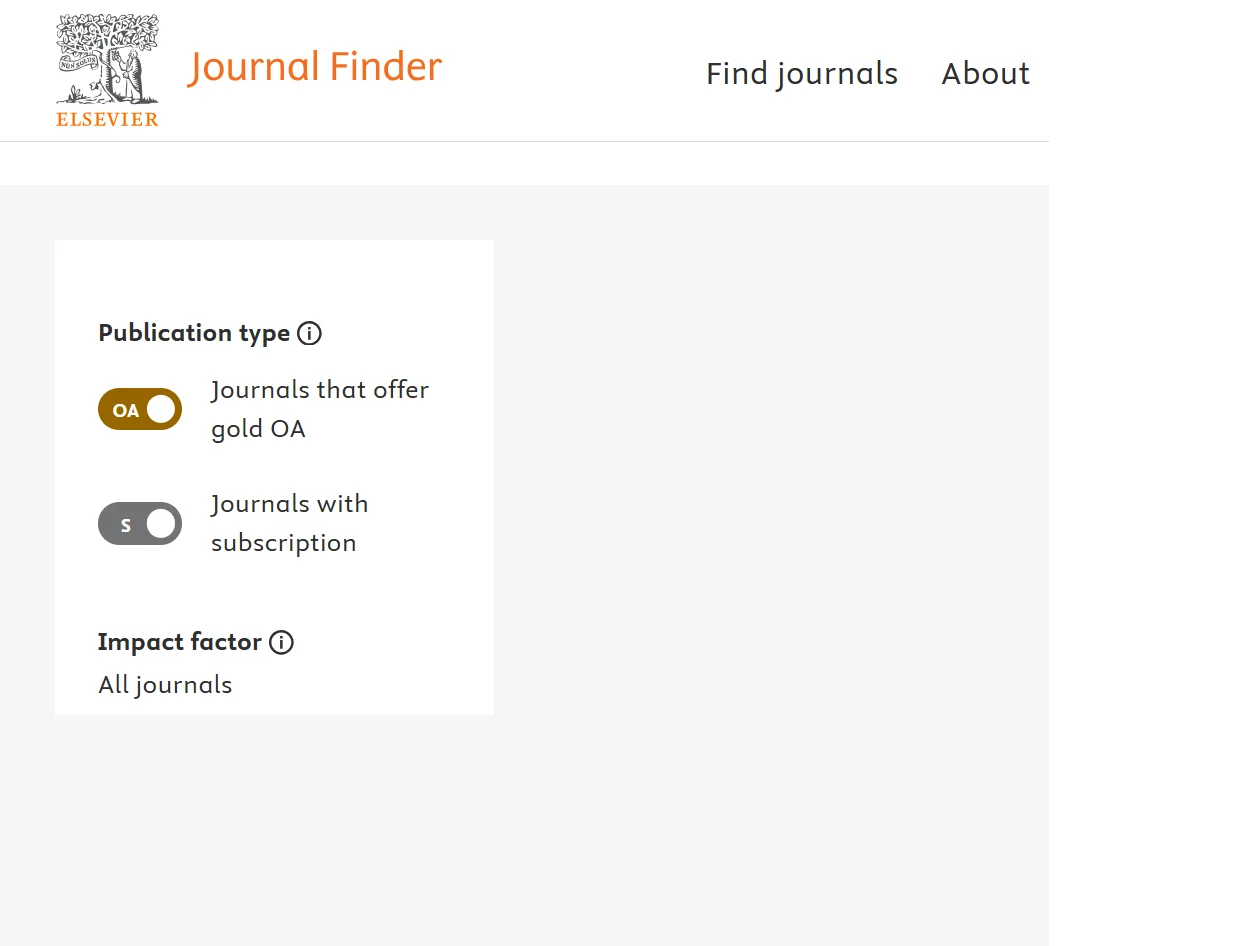Open the Publication type info tooltip
The height and width of the screenshot is (946, 1260).
pos(310,333)
